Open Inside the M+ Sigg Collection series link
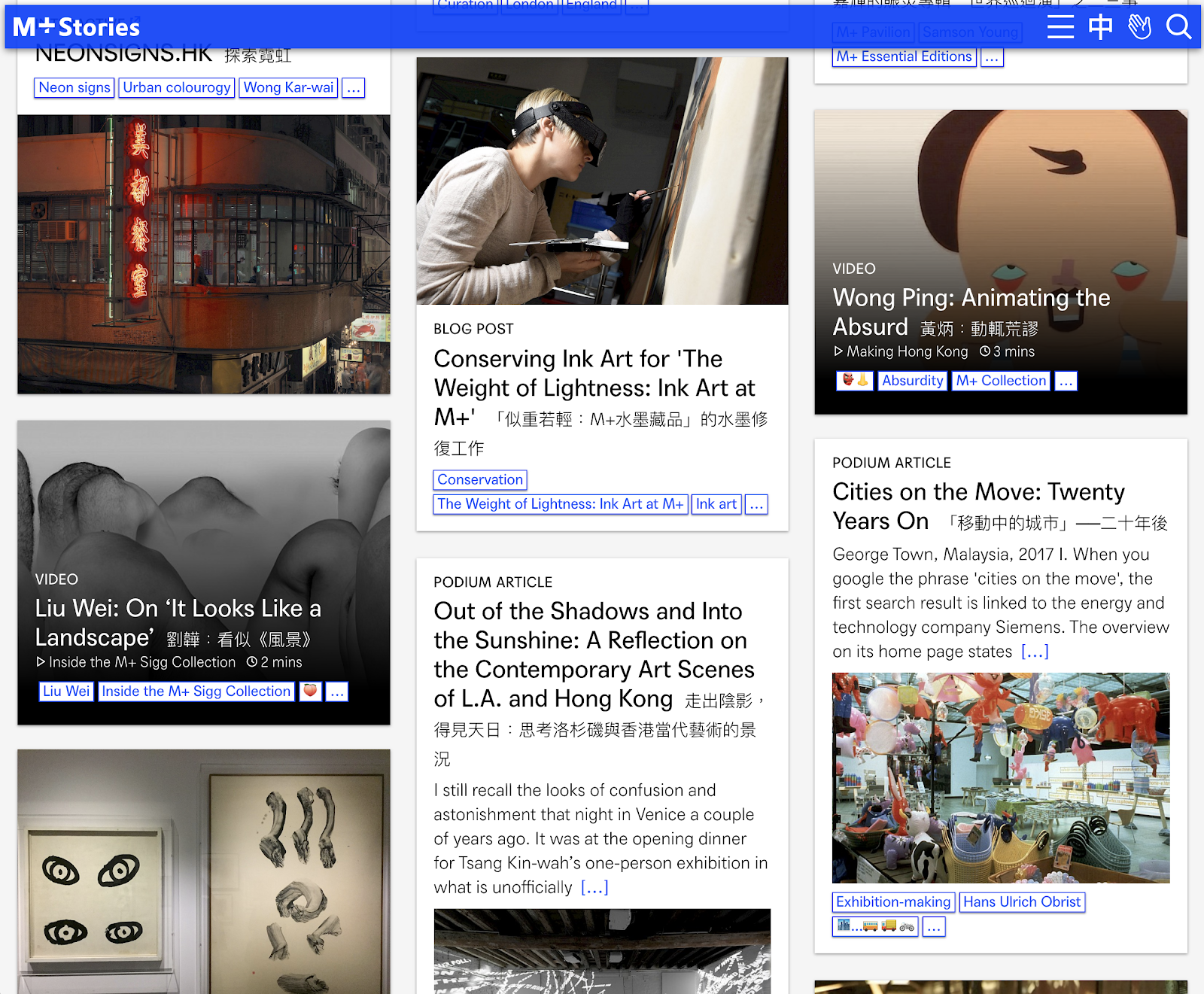The height and width of the screenshot is (994, 1204). coord(136,663)
